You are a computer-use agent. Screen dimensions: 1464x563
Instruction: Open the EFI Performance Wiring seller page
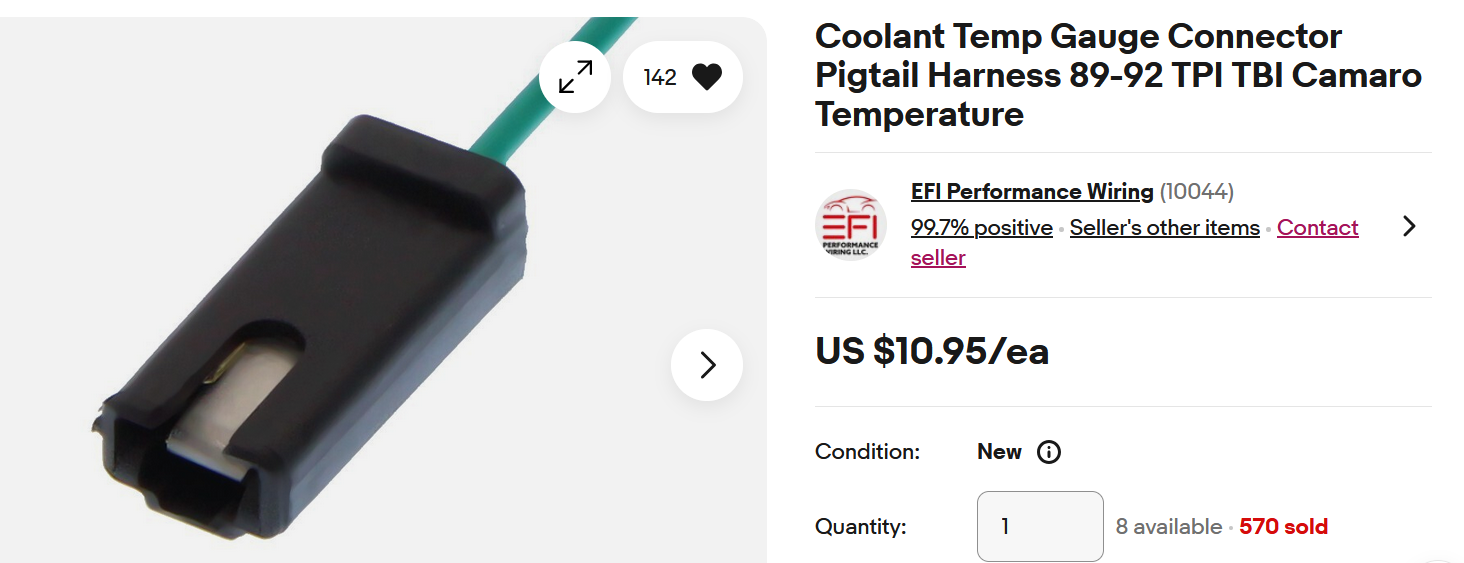[x=1032, y=191]
